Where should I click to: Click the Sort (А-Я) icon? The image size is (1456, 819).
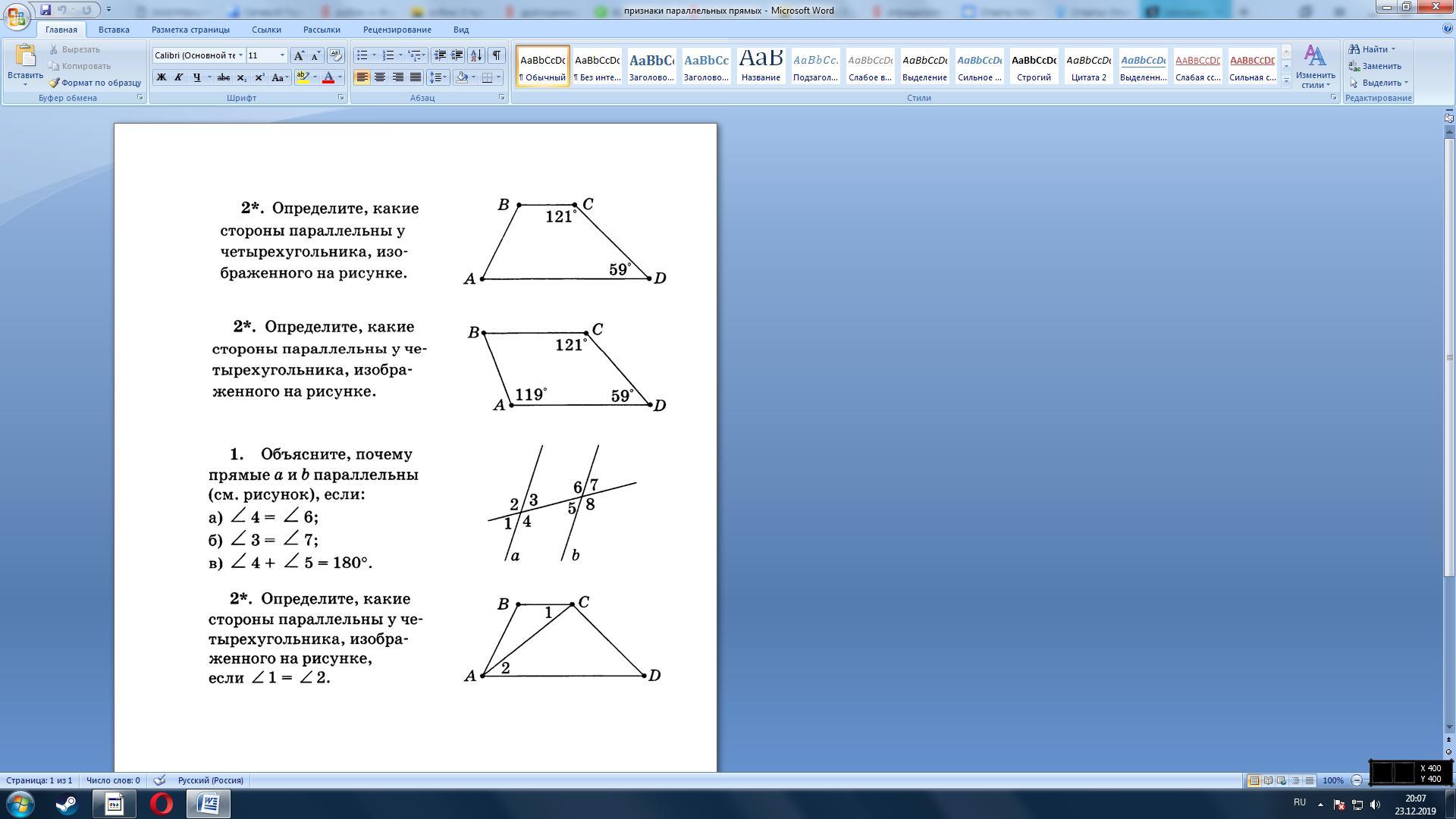click(x=476, y=55)
